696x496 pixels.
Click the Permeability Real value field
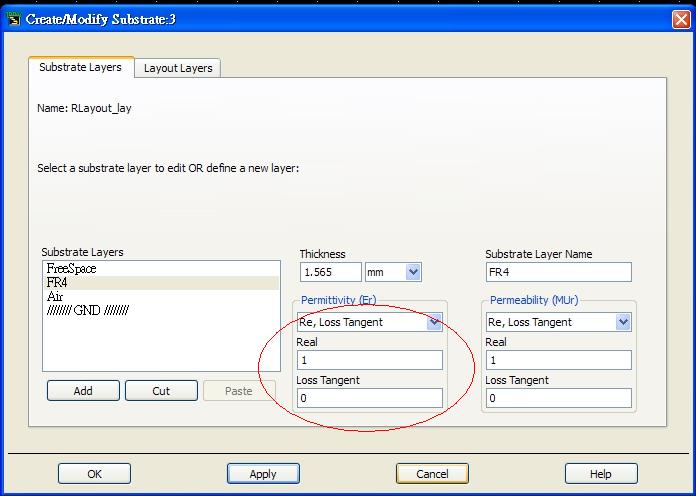pyautogui.click(x=558, y=360)
